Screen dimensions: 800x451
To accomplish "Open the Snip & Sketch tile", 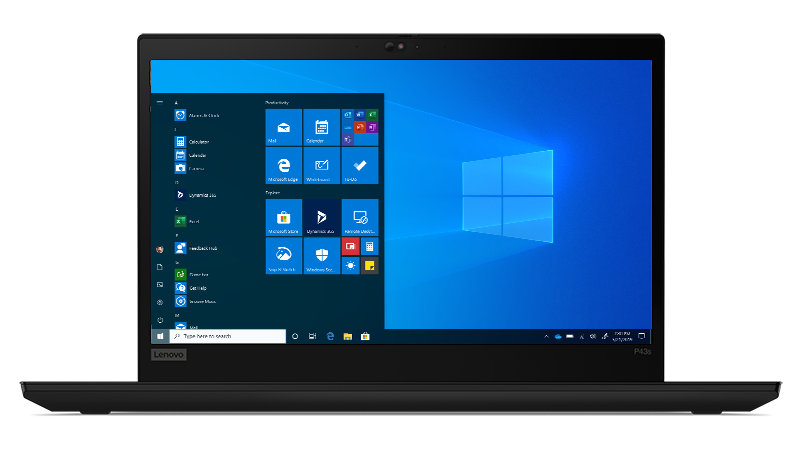I will click(x=284, y=256).
